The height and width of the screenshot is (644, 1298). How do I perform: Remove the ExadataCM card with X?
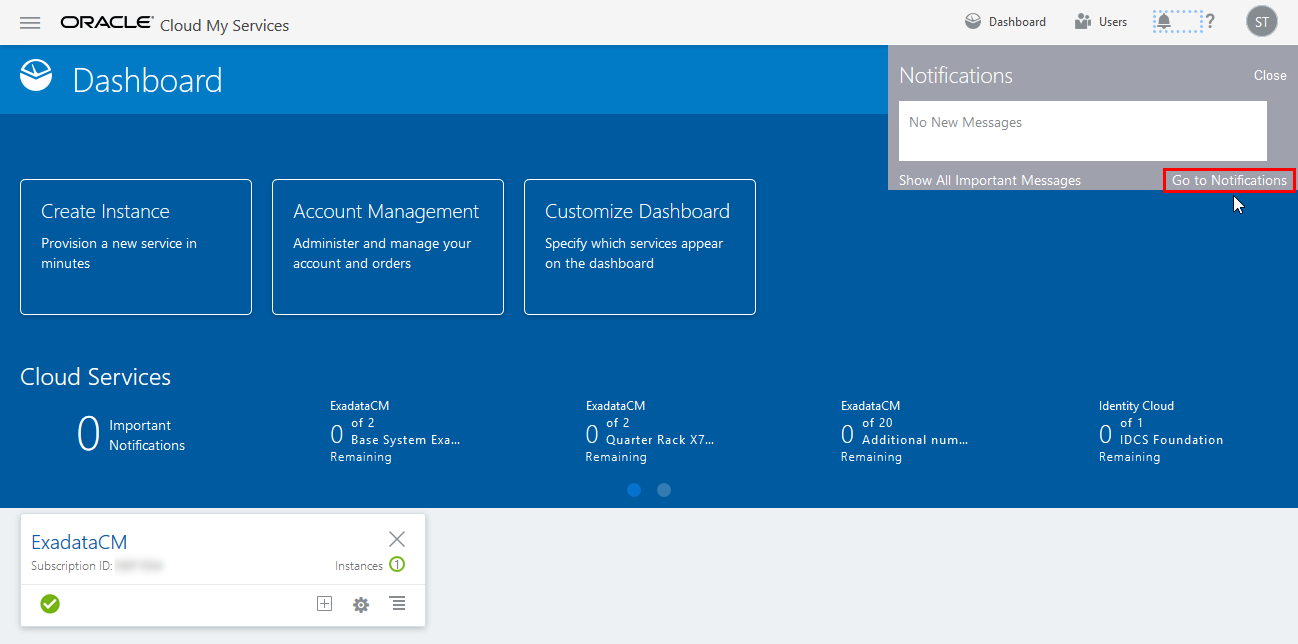[397, 539]
